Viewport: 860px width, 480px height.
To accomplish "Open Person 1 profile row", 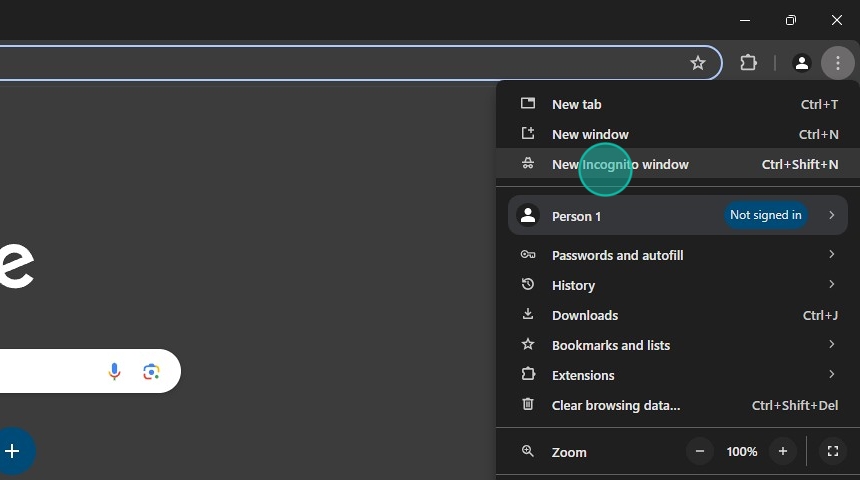I will [678, 216].
